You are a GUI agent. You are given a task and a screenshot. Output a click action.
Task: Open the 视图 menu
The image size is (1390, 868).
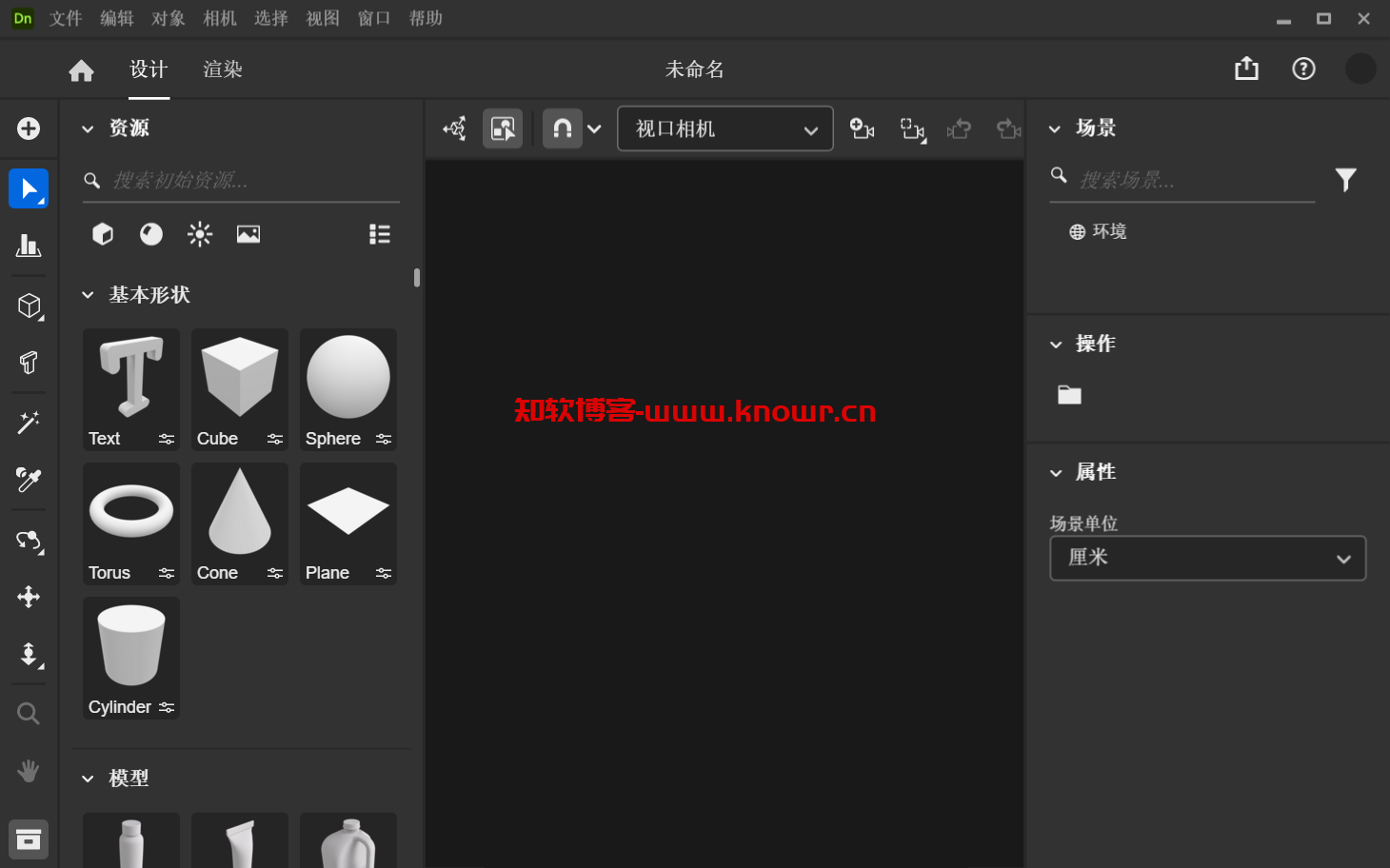click(323, 18)
